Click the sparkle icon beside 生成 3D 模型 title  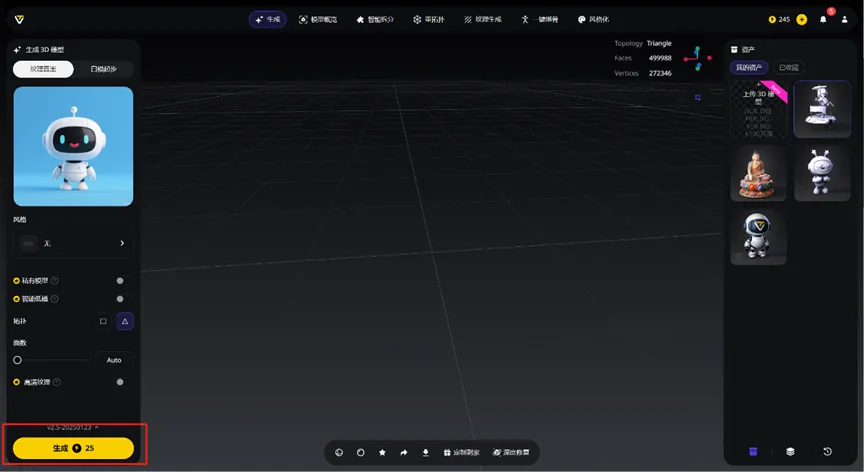pos(18,50)
